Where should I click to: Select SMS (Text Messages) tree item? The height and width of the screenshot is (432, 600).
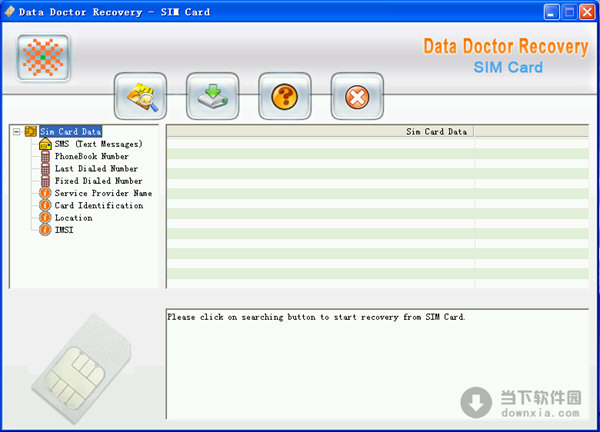click(98, 144)
